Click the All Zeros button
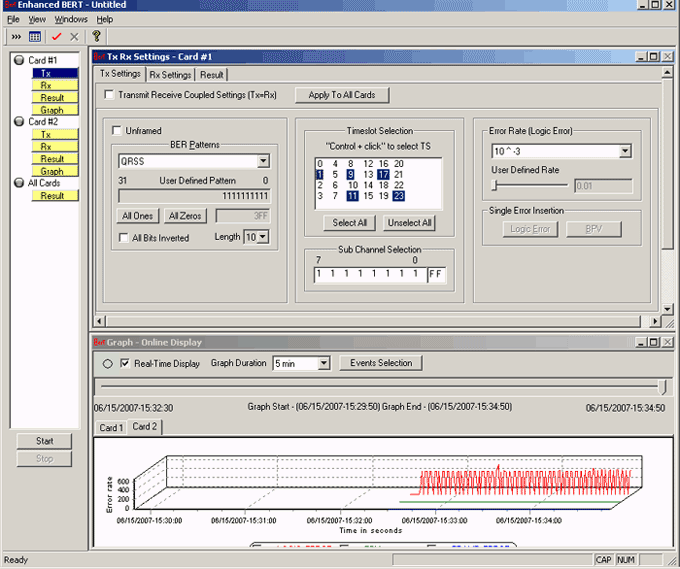 click(x=185, y=216)
